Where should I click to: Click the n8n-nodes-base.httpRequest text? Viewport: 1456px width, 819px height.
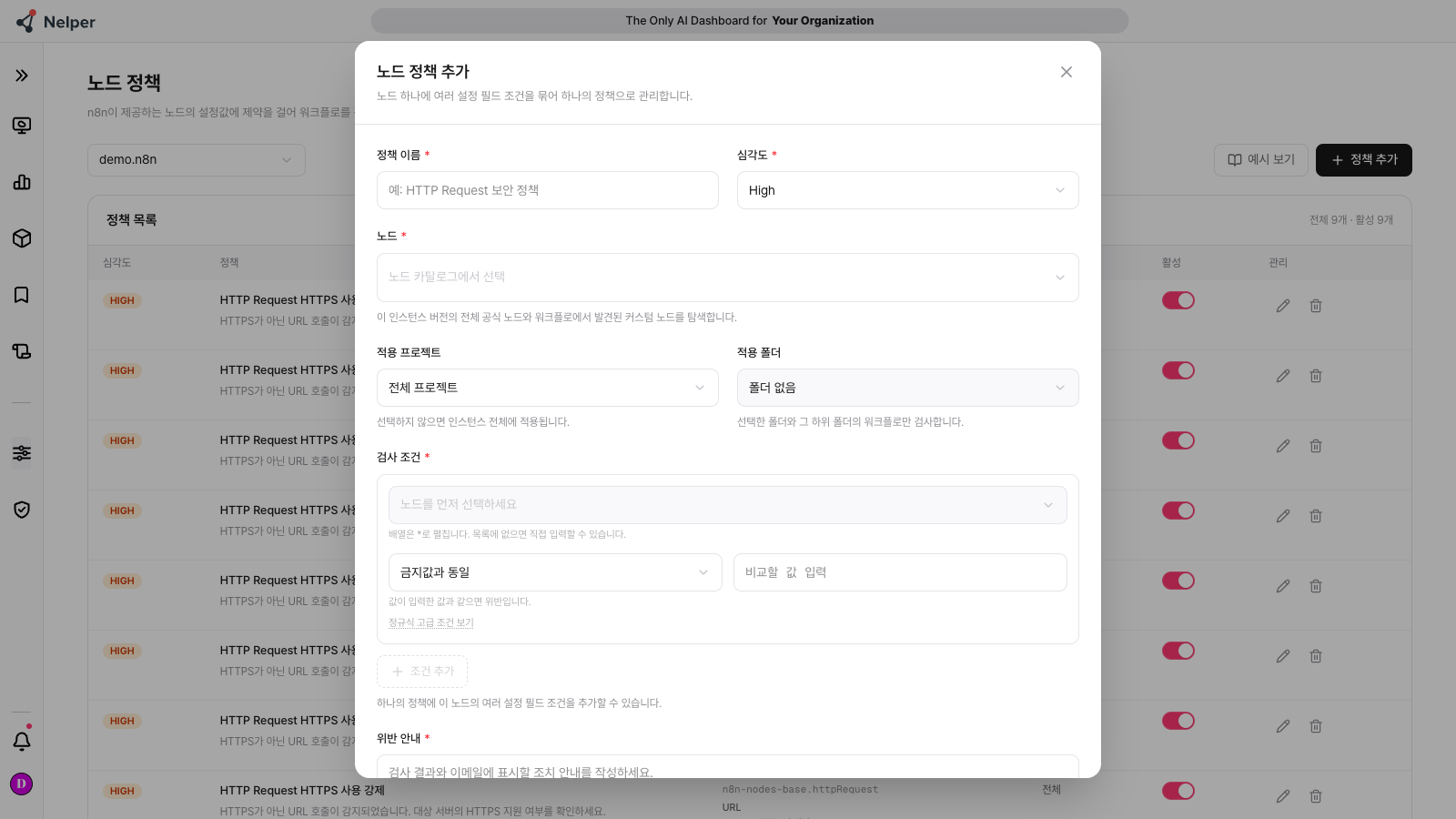click(801, 790)
